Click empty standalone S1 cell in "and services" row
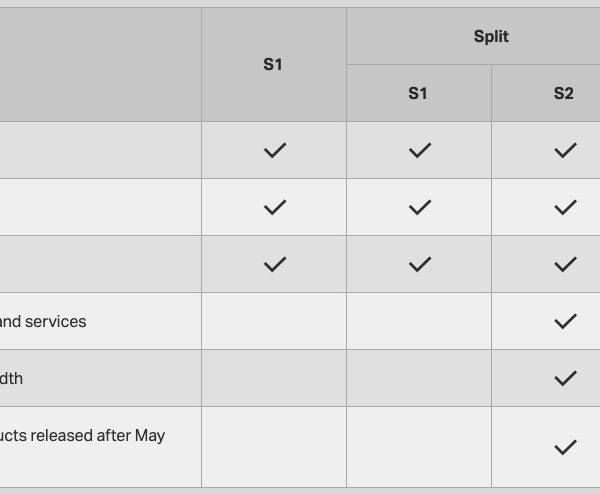The width and height of the screenshot is (600, 494). (274, 322)
